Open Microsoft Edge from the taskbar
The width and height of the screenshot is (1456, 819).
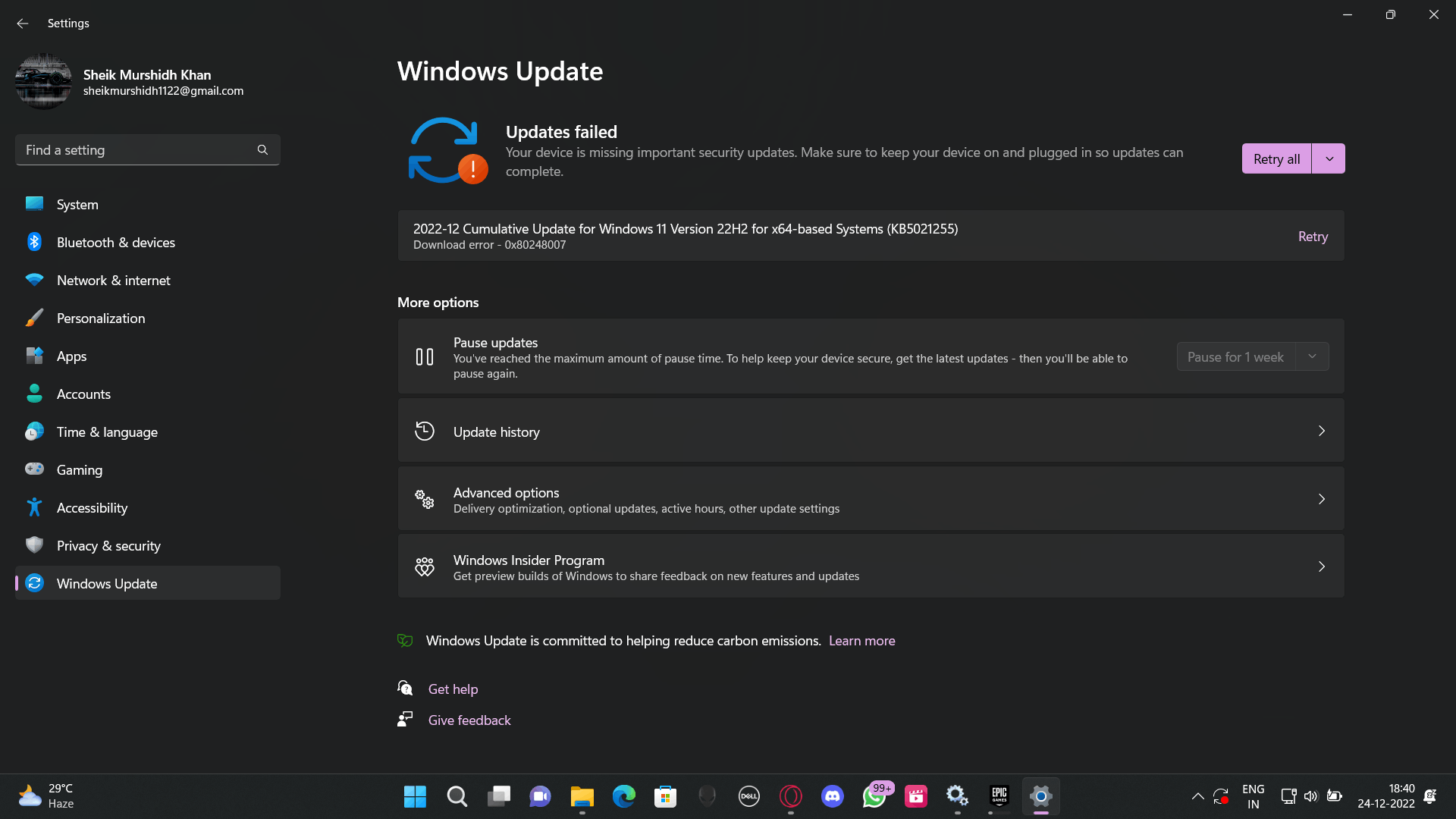coord(623,796)
